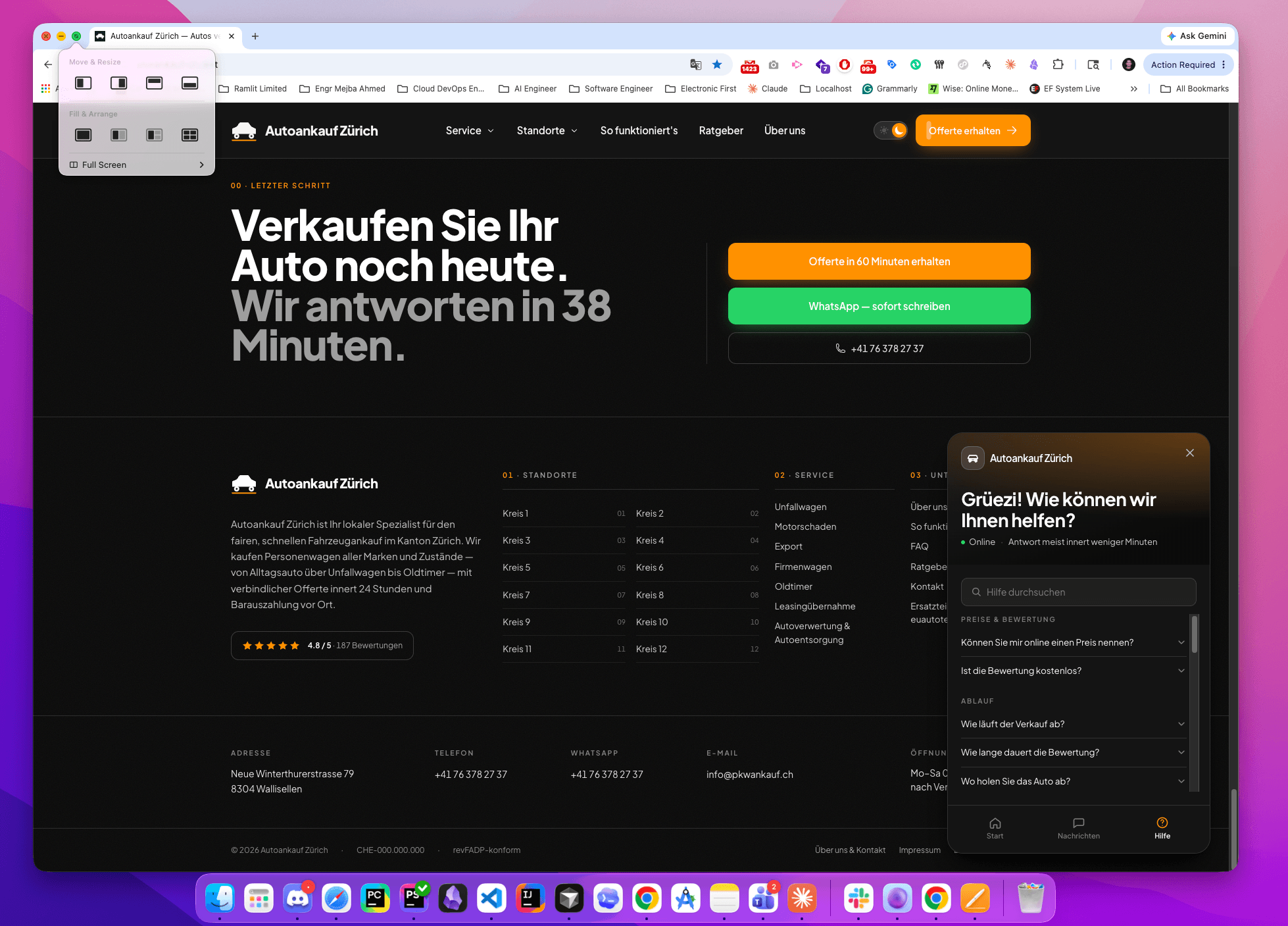1288x926 pixels.
Task: Switch to Start tab in chat widget
Action: pyautogui.click(x=995, y=829)
